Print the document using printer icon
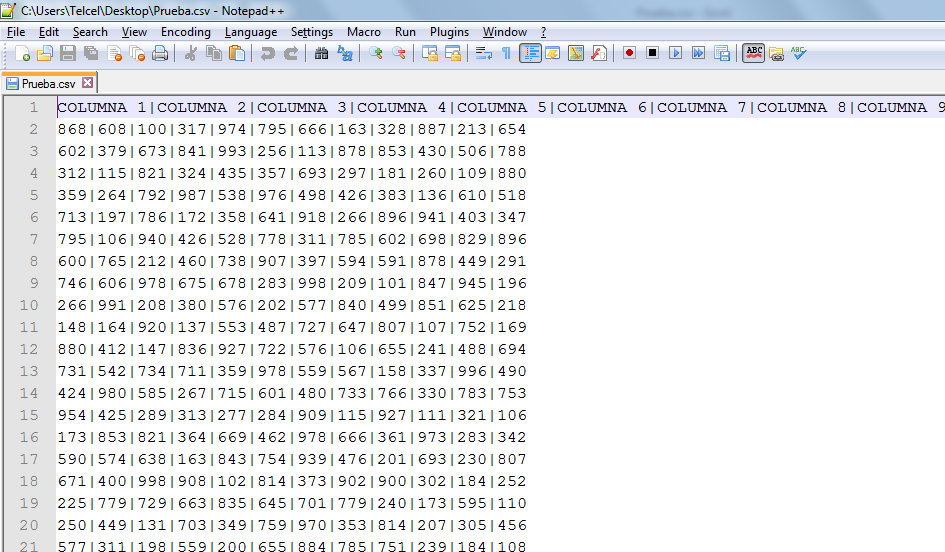945x552 pixels. click(160, 54)
